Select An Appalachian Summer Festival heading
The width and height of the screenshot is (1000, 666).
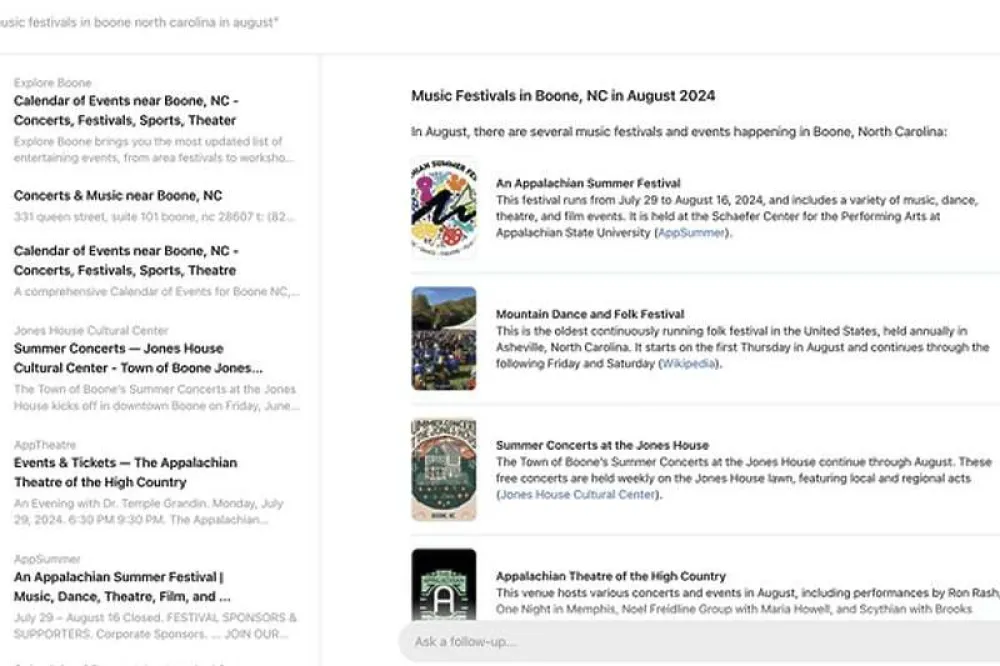pyautogui.click(x=588, y=183)
